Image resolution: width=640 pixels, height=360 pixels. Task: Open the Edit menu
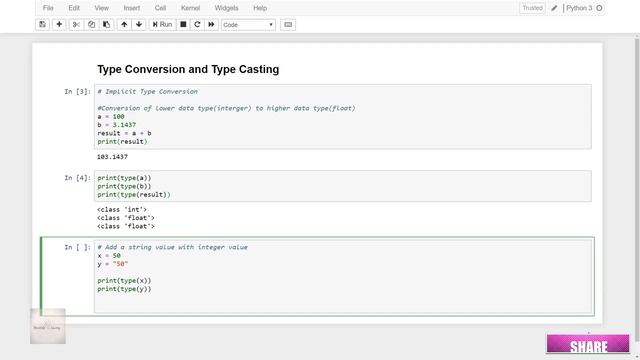click(74, 8)
